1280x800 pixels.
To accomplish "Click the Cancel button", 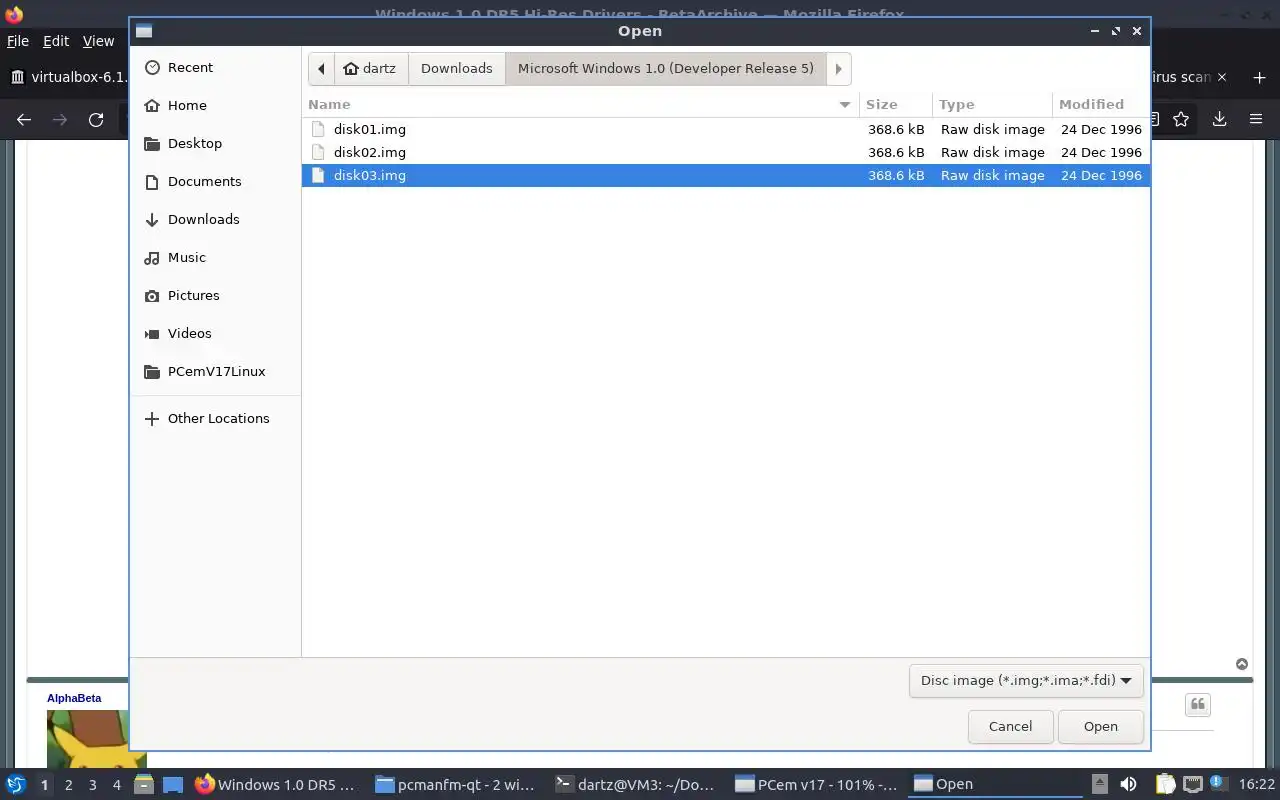I will pos(1010,726).
